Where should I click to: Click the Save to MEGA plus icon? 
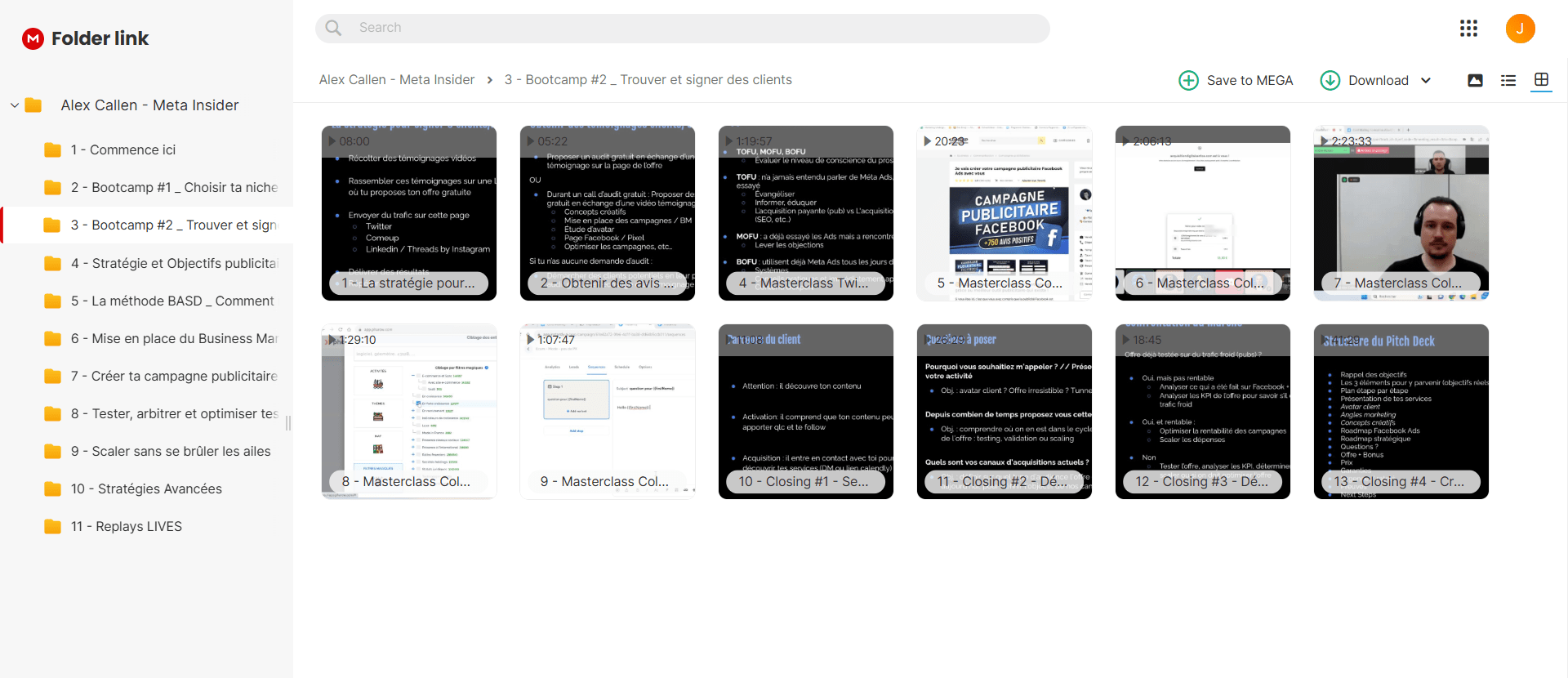pyautogui.click(x=1188, y=80)
